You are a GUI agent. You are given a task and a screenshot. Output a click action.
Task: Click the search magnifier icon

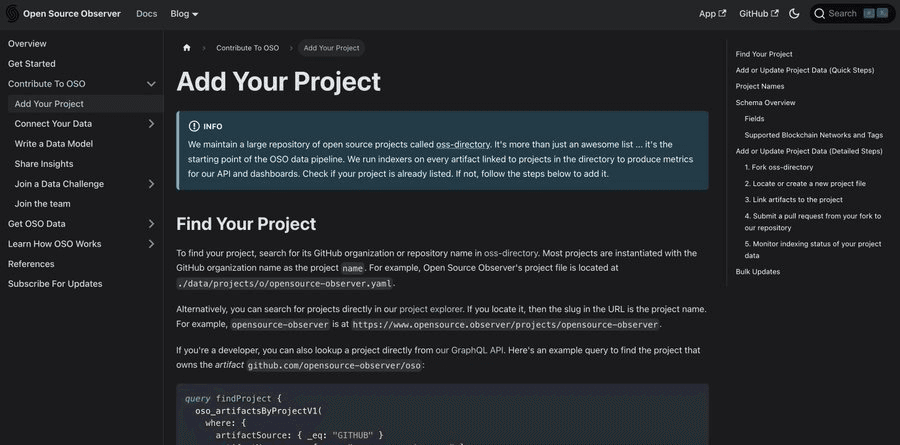820,14
